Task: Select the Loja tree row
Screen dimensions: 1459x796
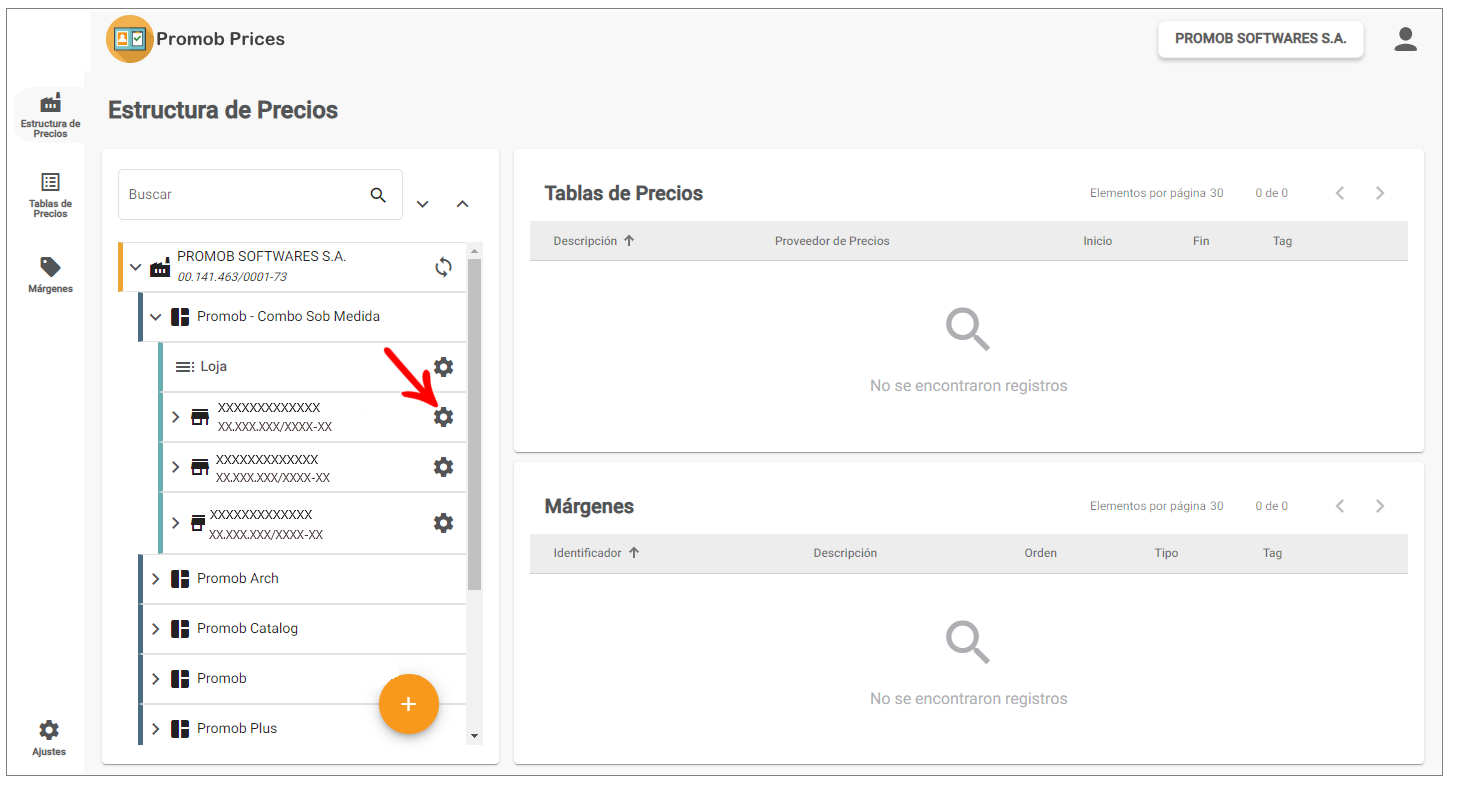Action: (312, 367)
